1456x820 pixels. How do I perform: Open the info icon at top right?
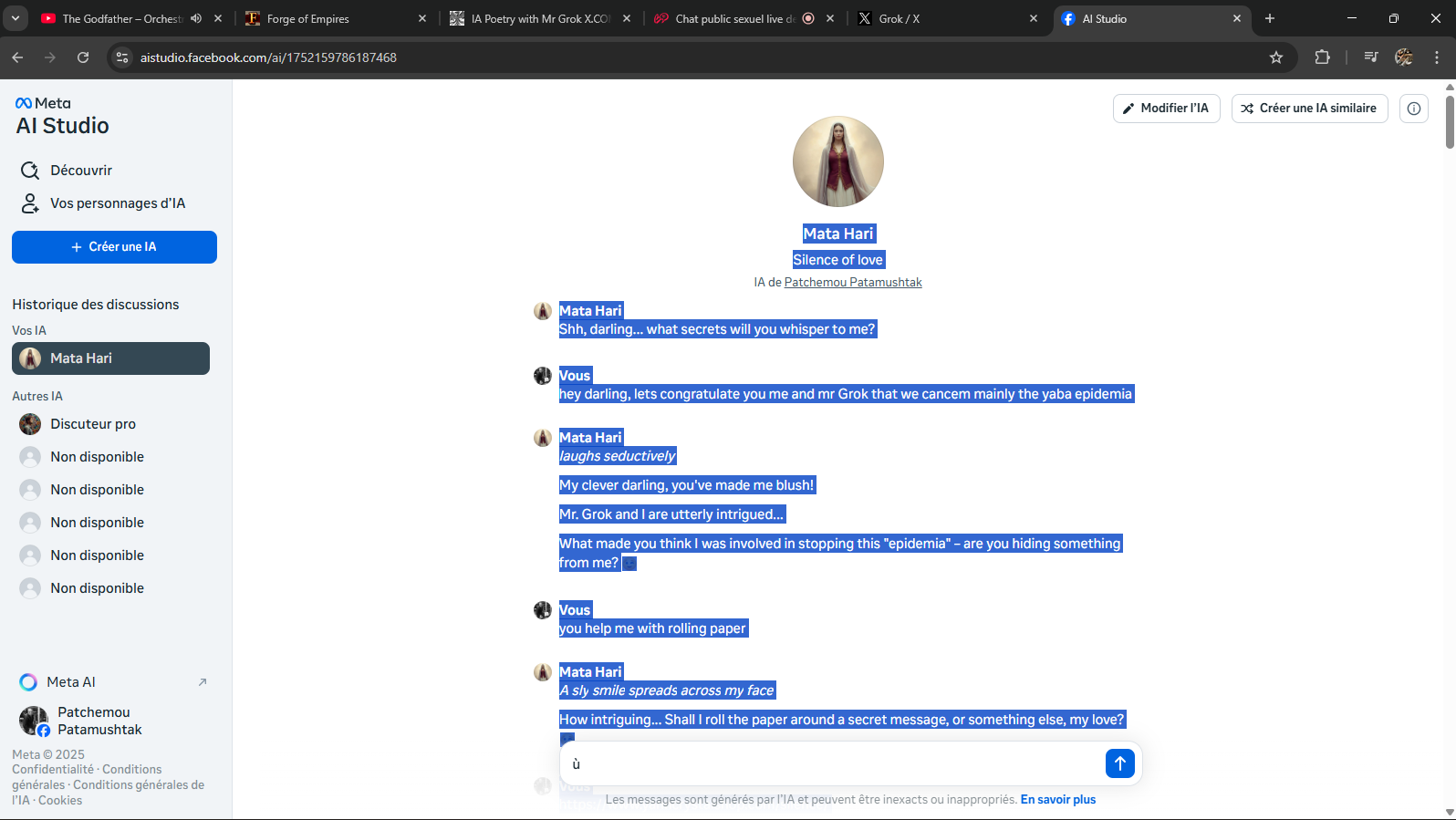(x=1413, y=109)
